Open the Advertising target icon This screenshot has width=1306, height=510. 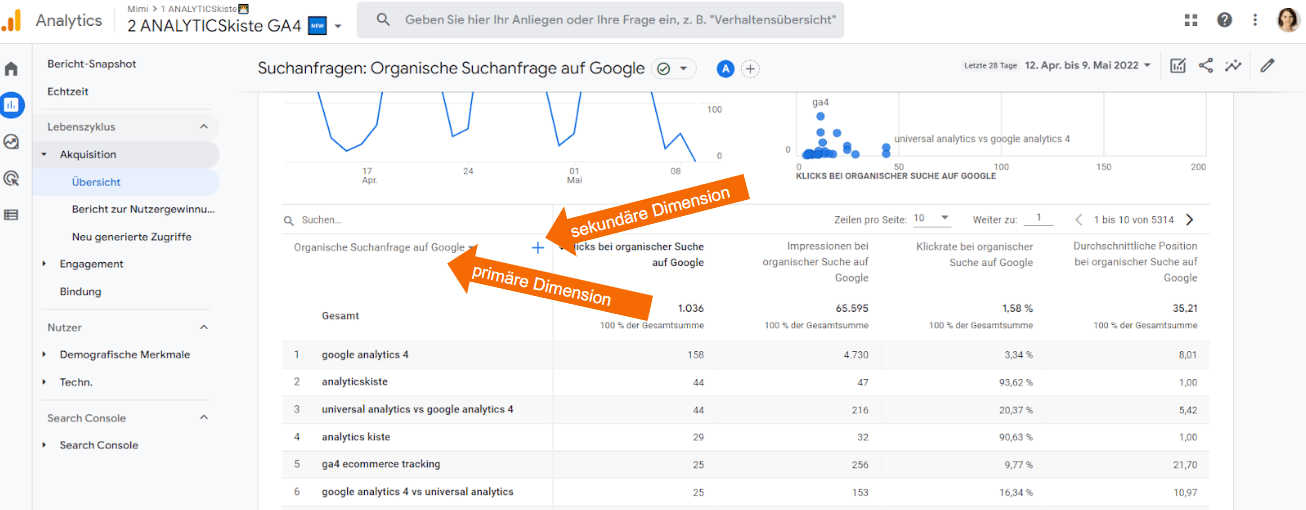coord(11,179)
